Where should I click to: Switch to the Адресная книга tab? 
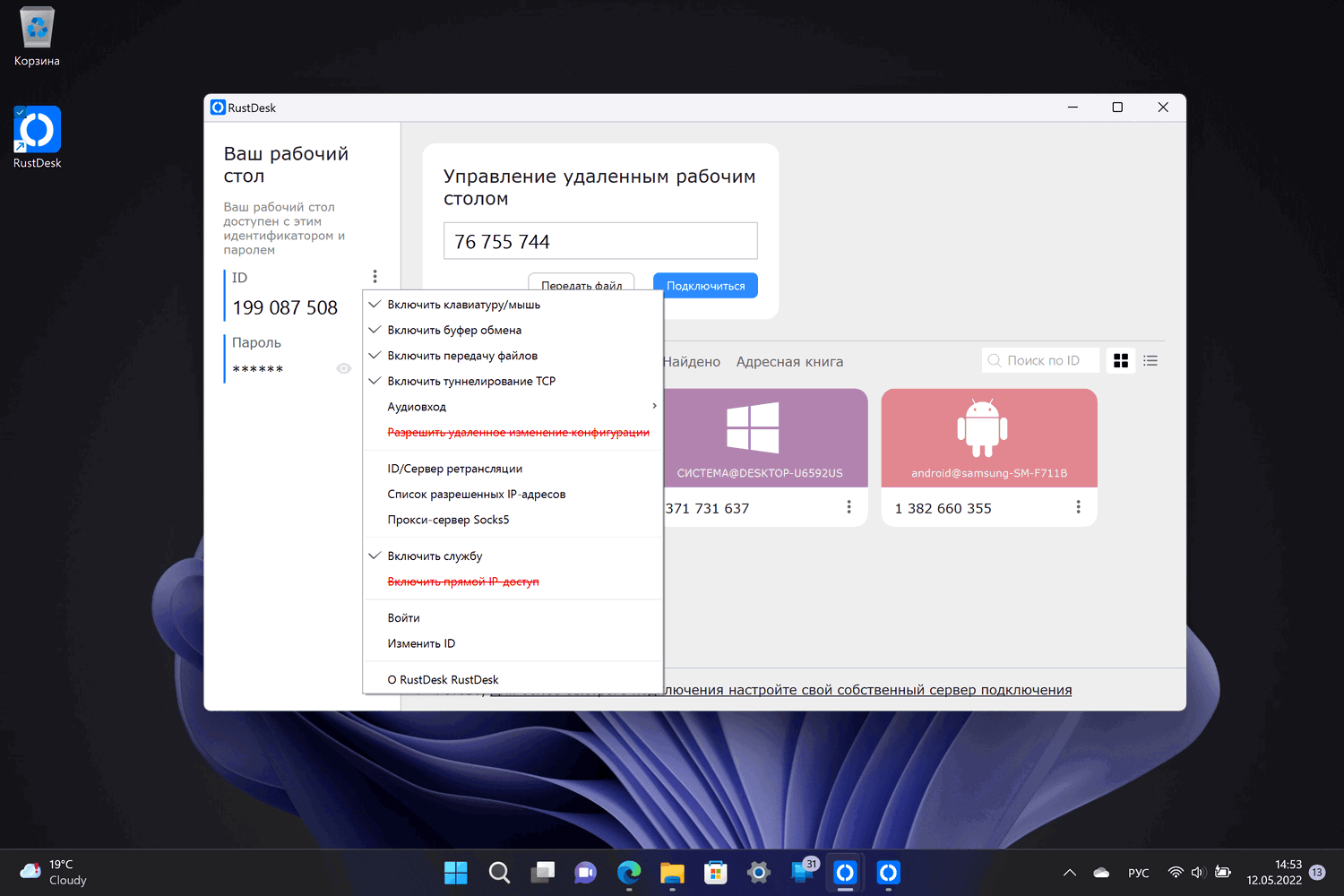coord(789,362)
